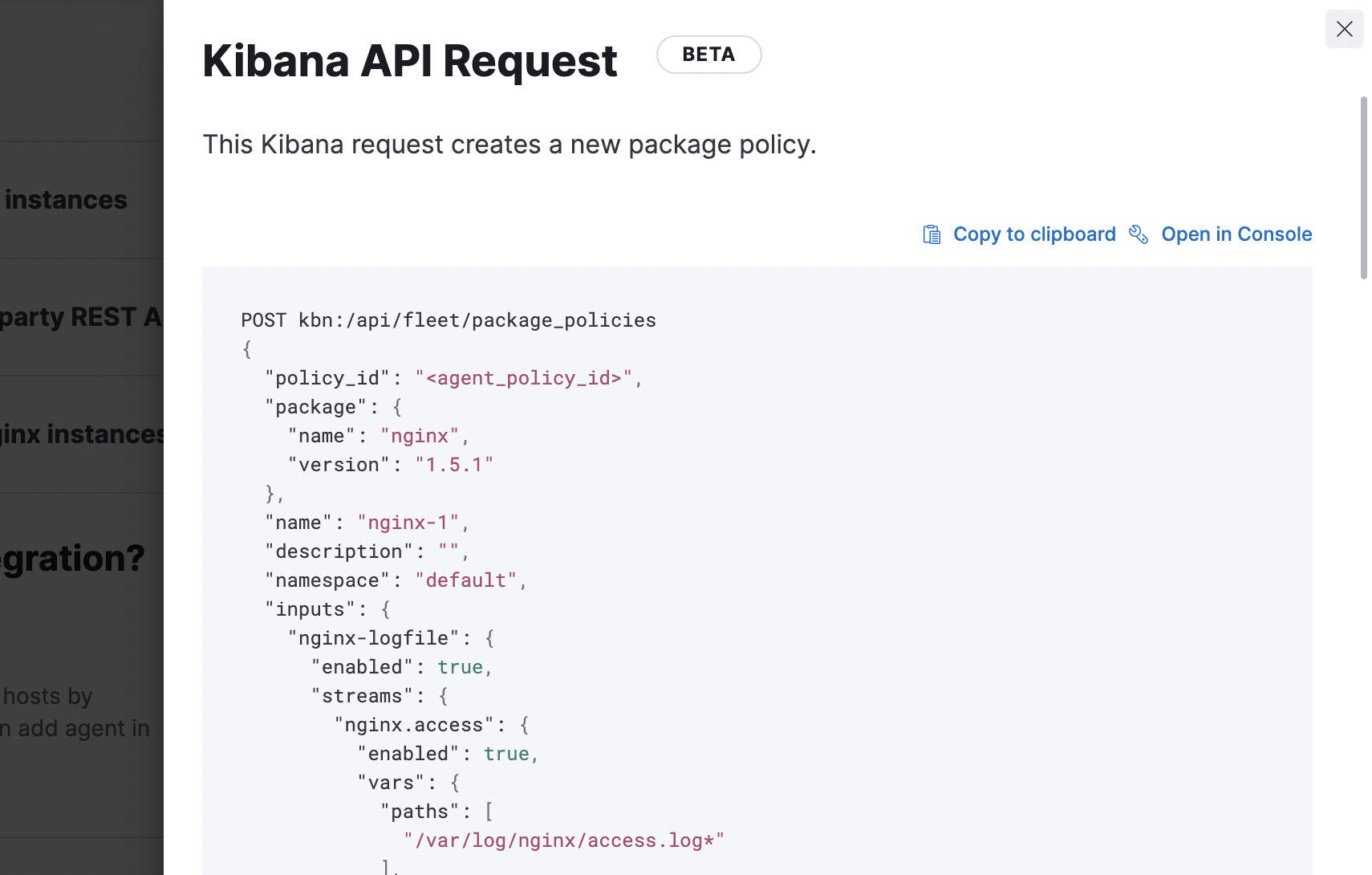
Task: Click the <agent_policy_id> placeholder value
Action: click(x=523, y=377)
